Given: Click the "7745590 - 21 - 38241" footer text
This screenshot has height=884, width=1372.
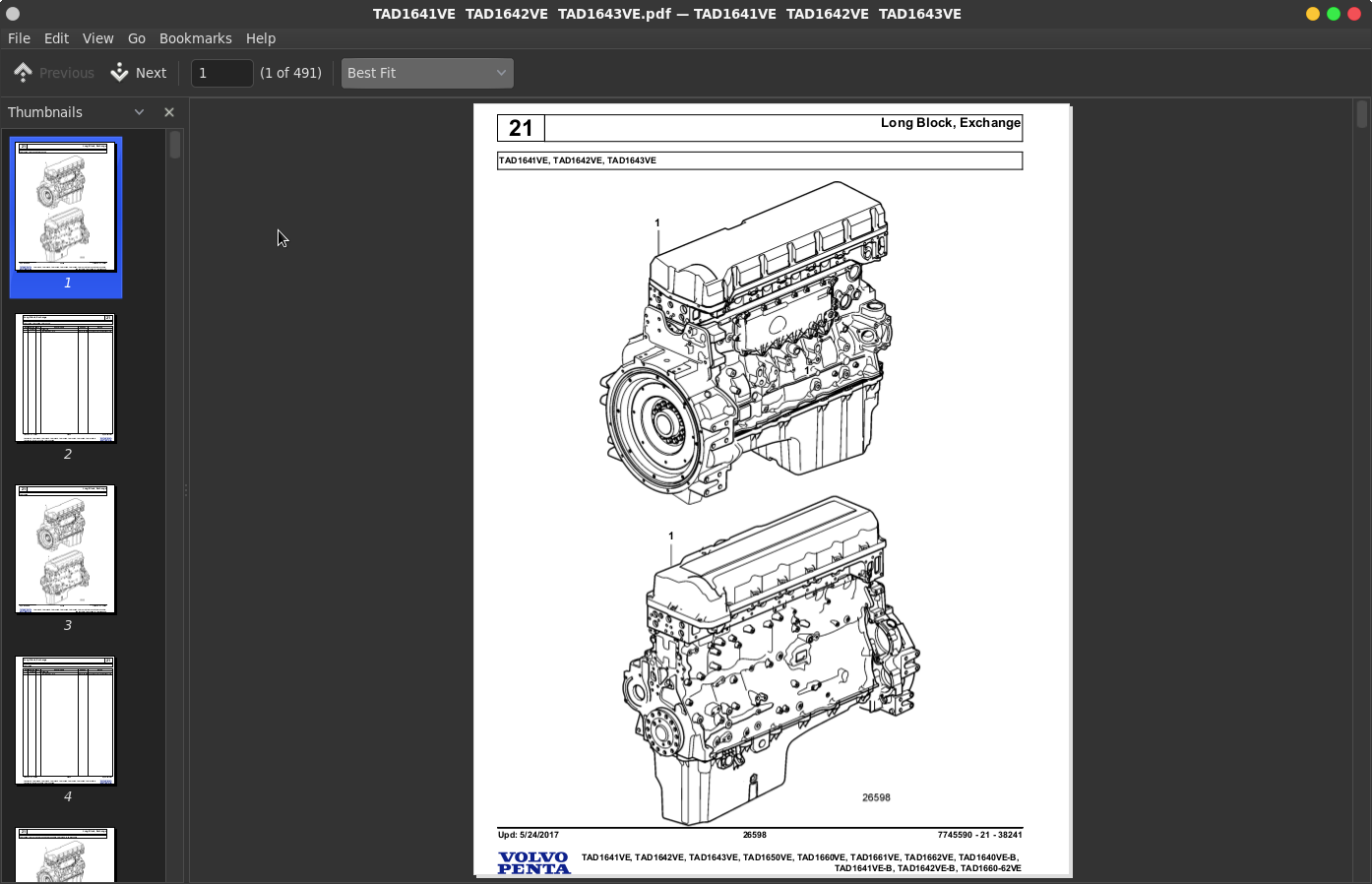Looking at the screenshot, I should [979, 835].
